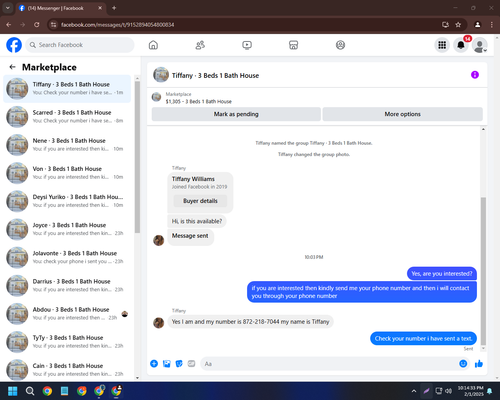Open the Home feed icon
This screenshot has height=400, width=500.
pyautogui.click(x=153, y=45)
